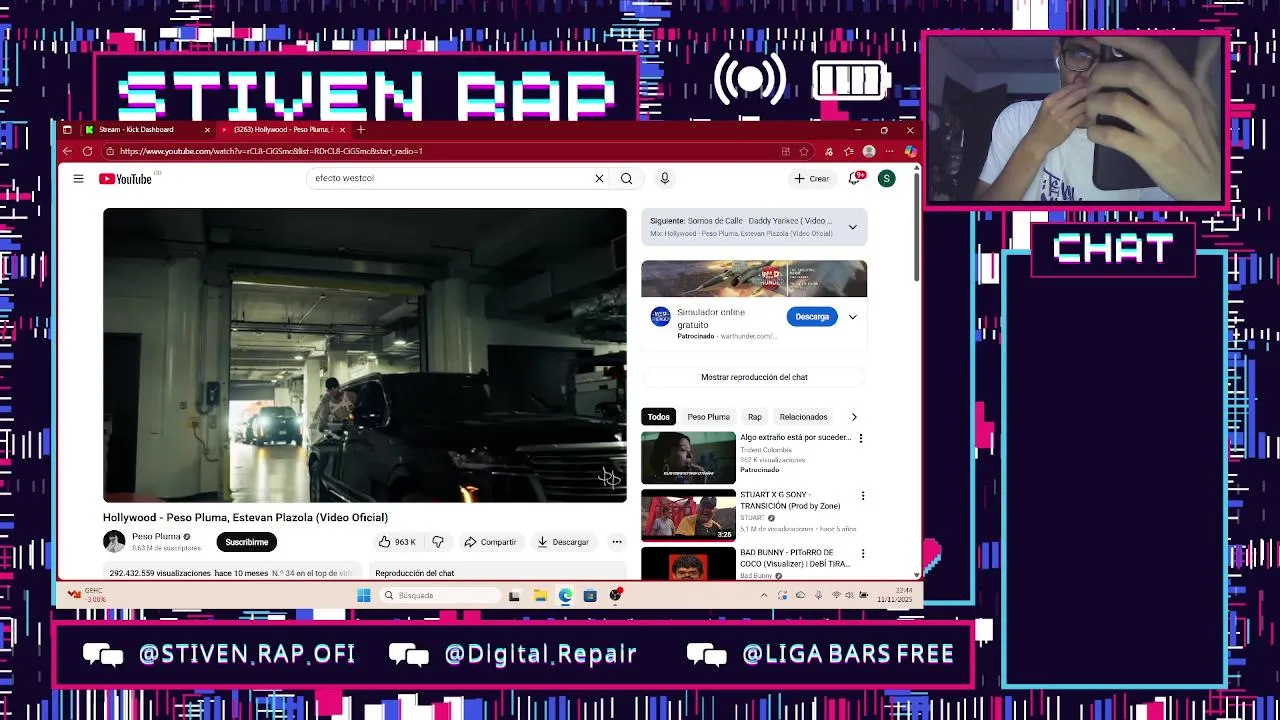The width and height of the screenshot is (1280, 720).
Task: Open Windows Start menu
Action: click(363, 595)
